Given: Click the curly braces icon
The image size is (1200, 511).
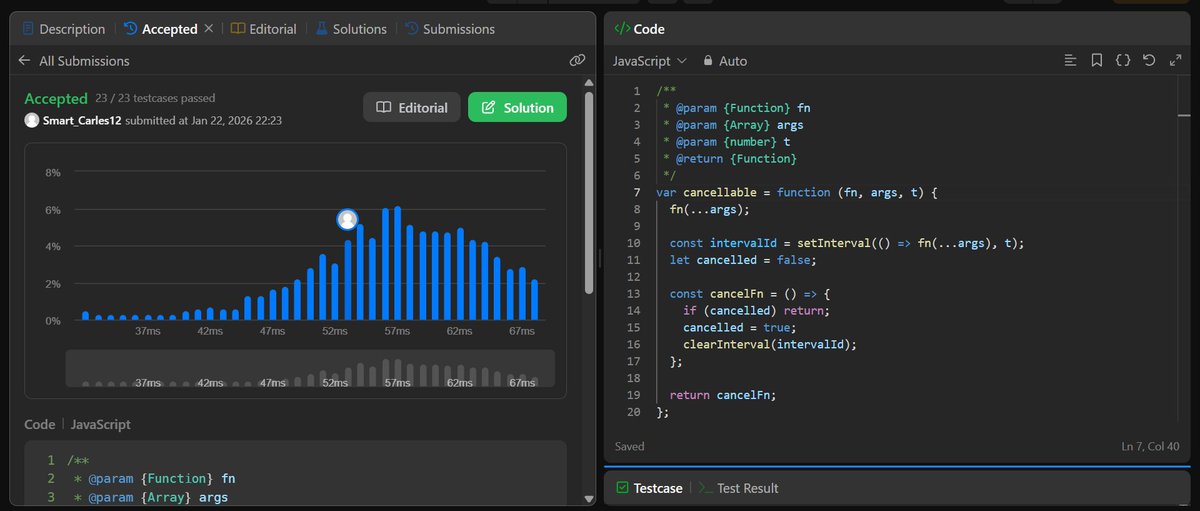Looking at the screenshot, I should coord(1123,60).
